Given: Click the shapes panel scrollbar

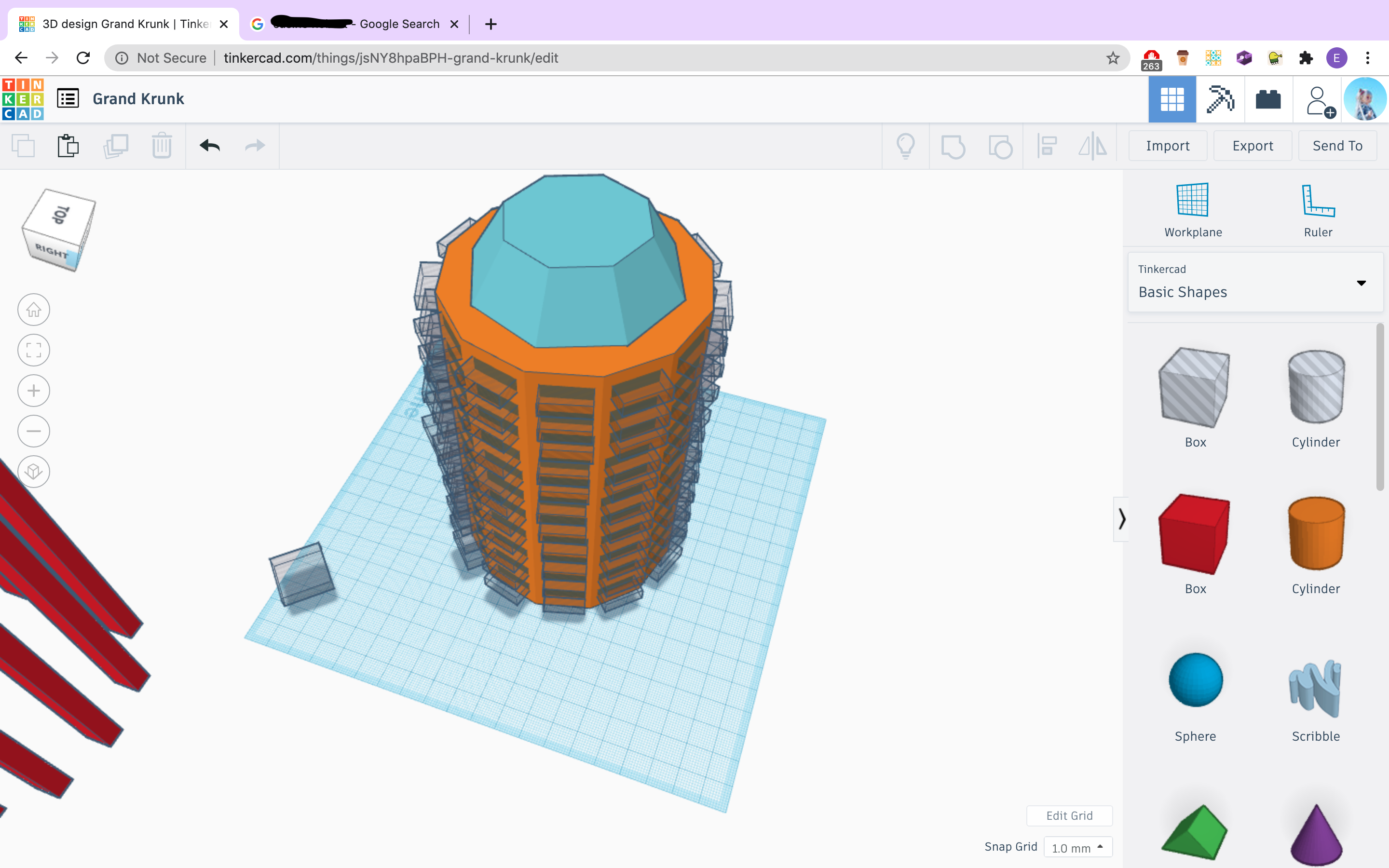Looking at the screenshot, I should click(1380, 407).
